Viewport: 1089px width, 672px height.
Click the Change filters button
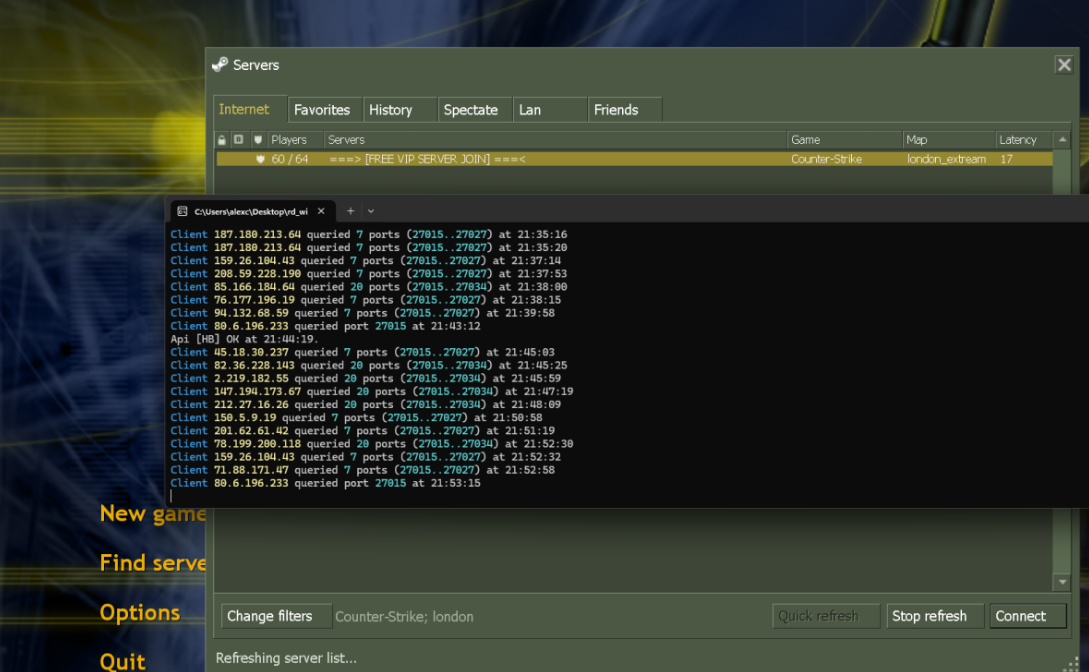[x=276, y=616]
